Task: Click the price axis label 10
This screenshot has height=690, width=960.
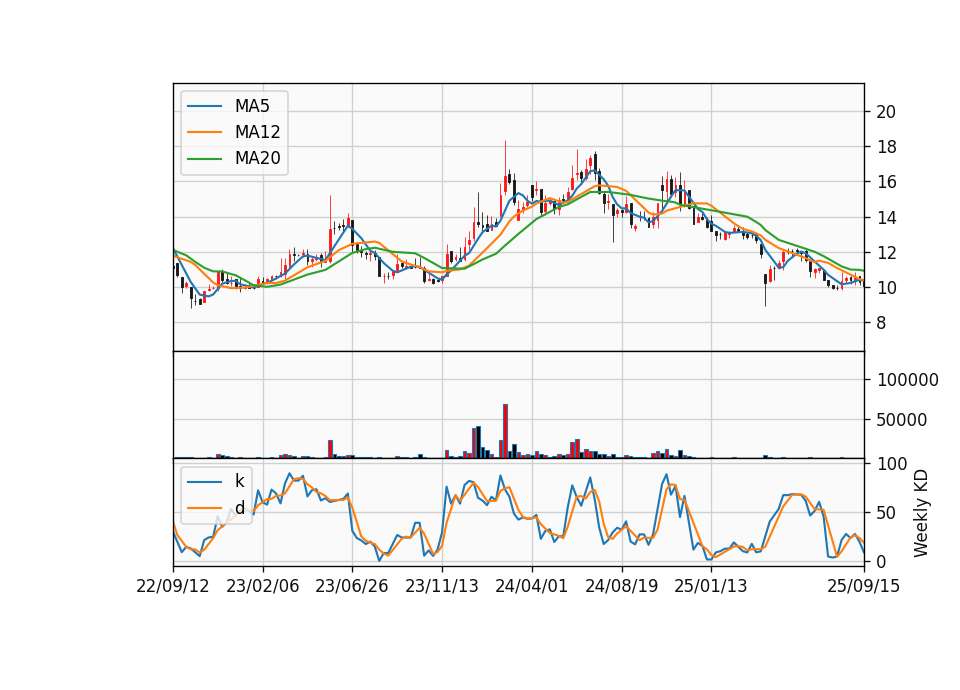Action: [886, 288]
